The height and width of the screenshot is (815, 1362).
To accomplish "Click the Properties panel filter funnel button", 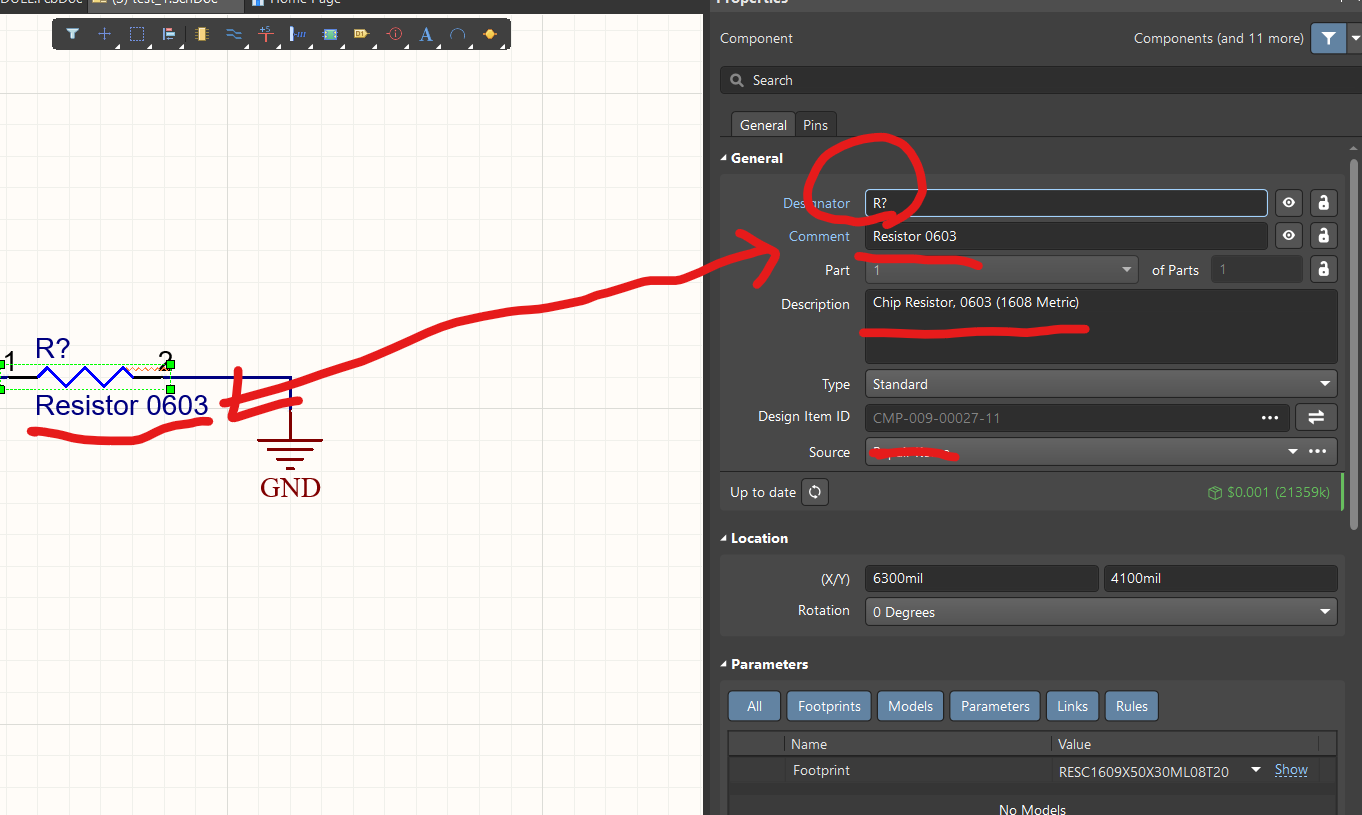I will click(x=1328, y=39).
